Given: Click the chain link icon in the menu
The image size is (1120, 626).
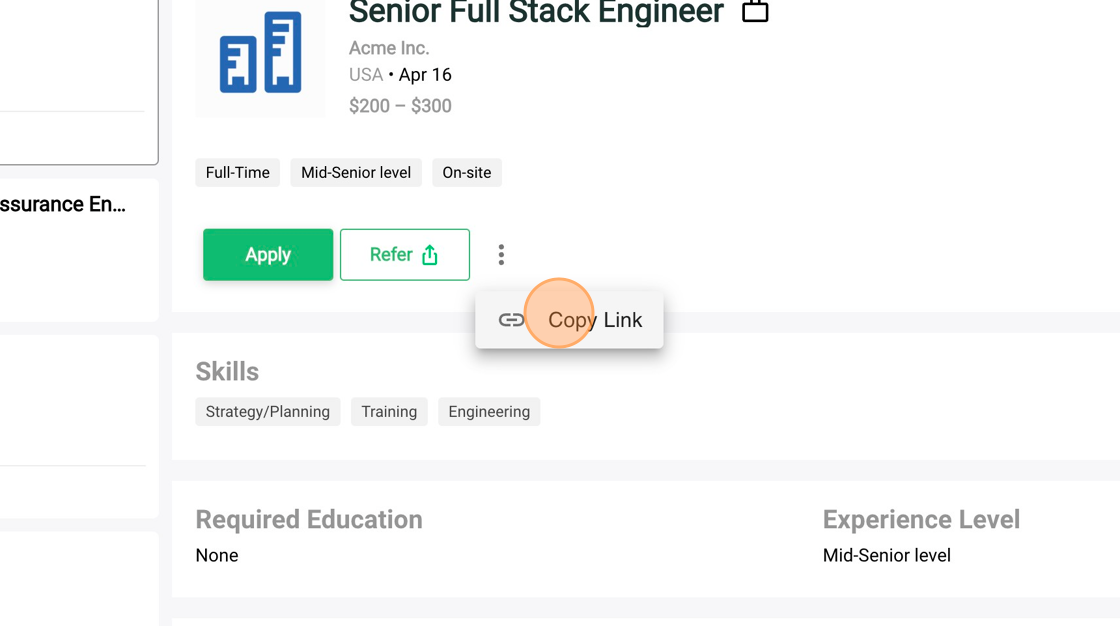Looking at the screenshot, I should point(511,319).
